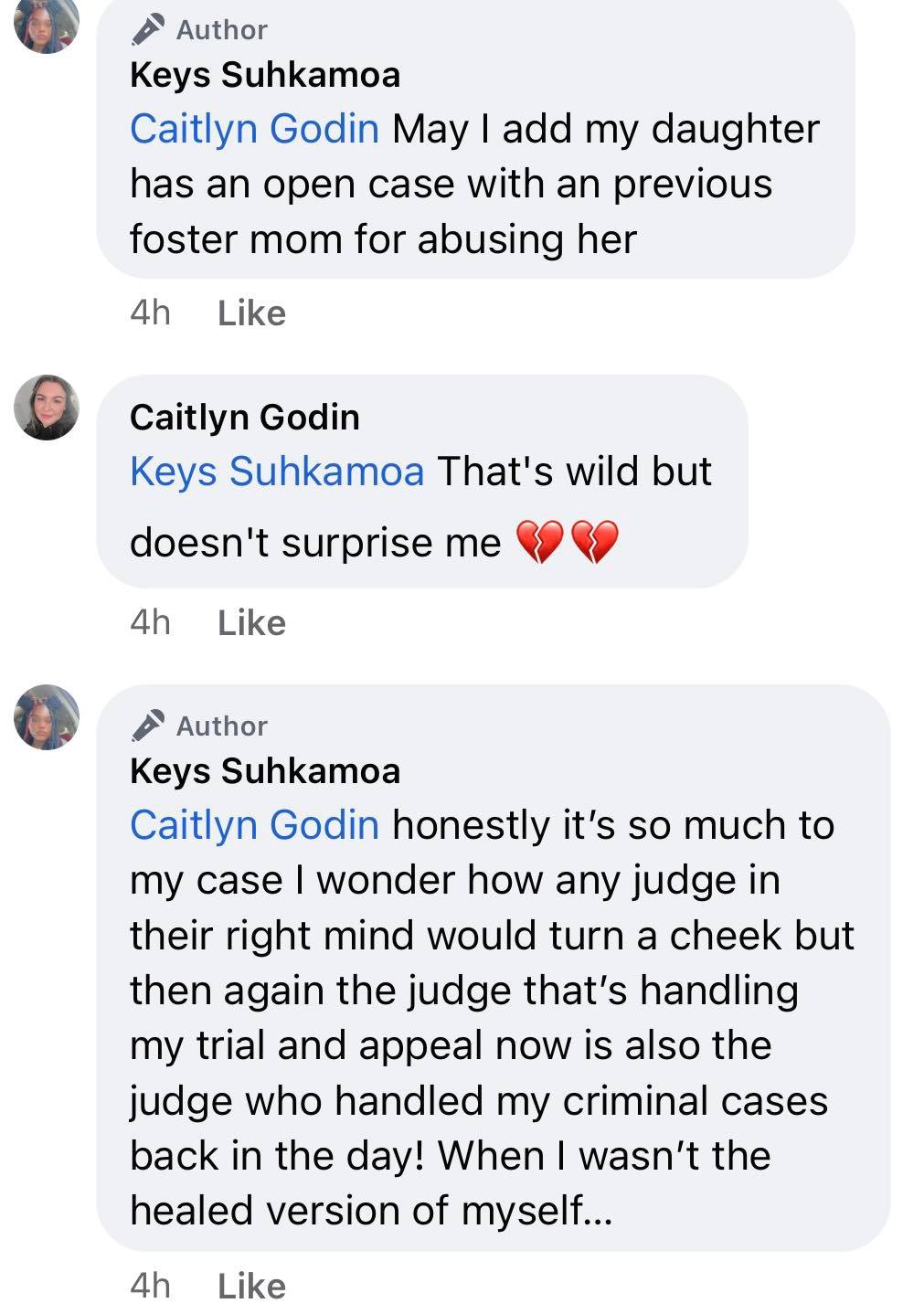Click the Keys Suhkamoa mention in Caitlyn's reply
This screenshot has width=924, height=1314.
pos(277,472)
